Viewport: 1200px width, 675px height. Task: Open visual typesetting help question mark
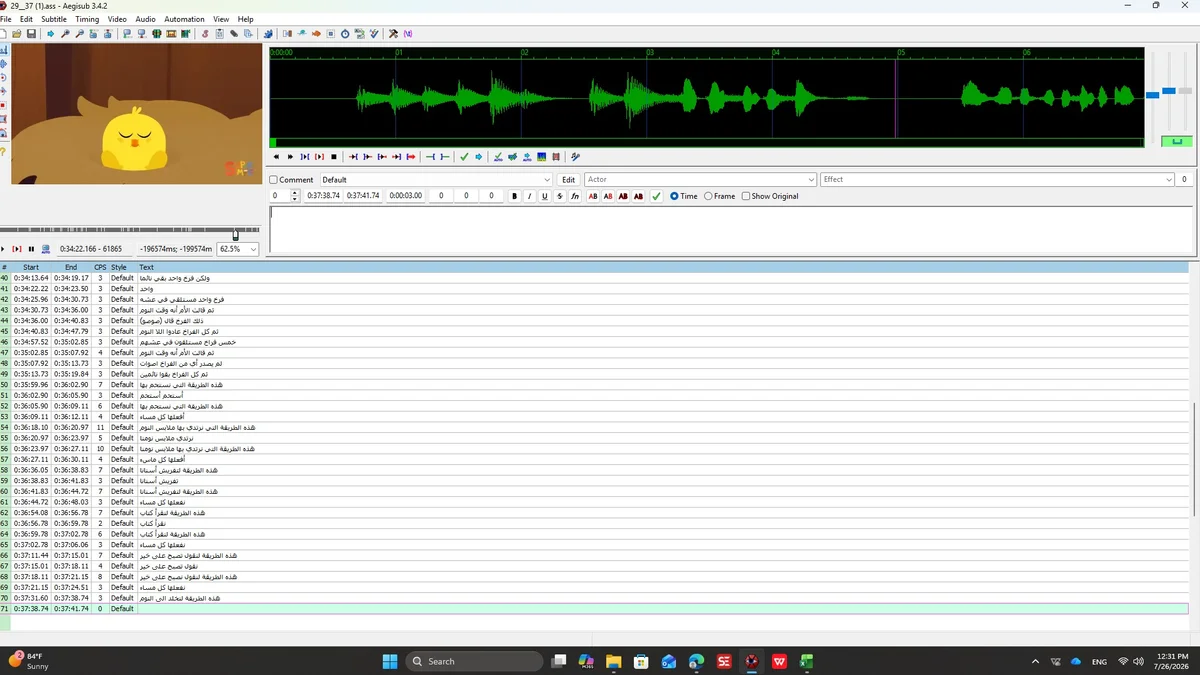click(x=4, y=151)
